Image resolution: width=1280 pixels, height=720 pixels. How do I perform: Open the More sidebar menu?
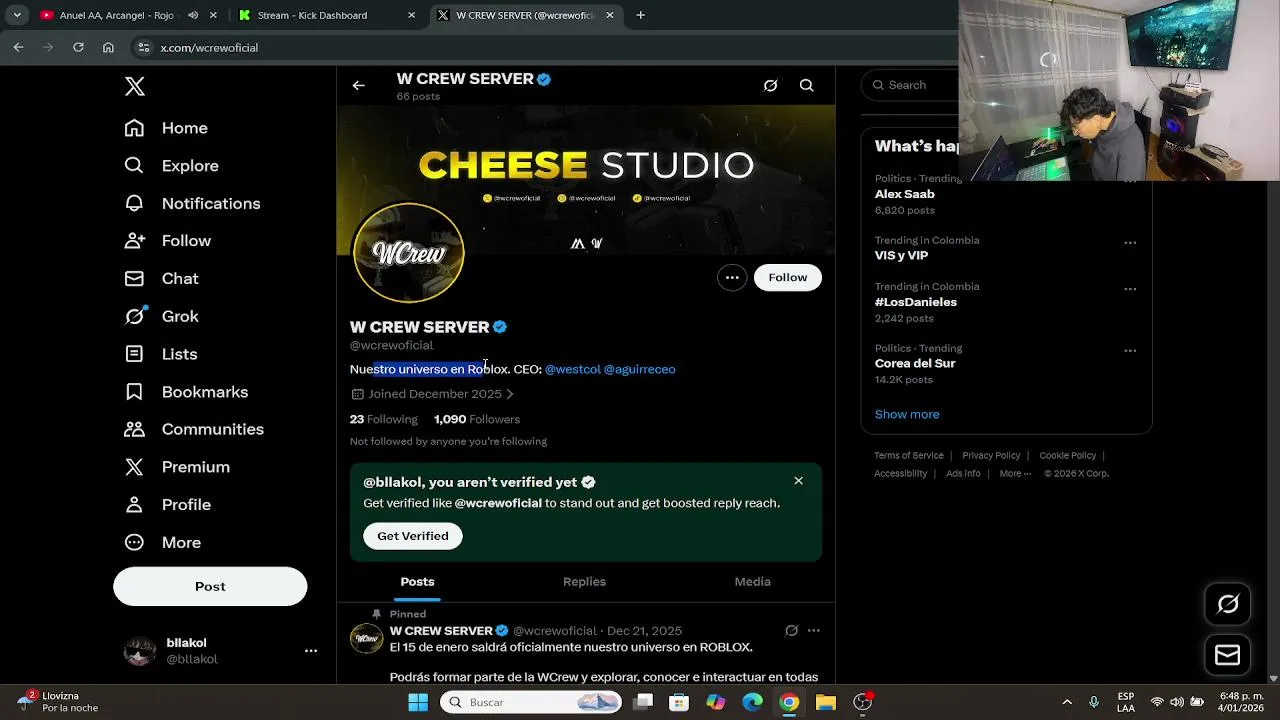(162, 542)
